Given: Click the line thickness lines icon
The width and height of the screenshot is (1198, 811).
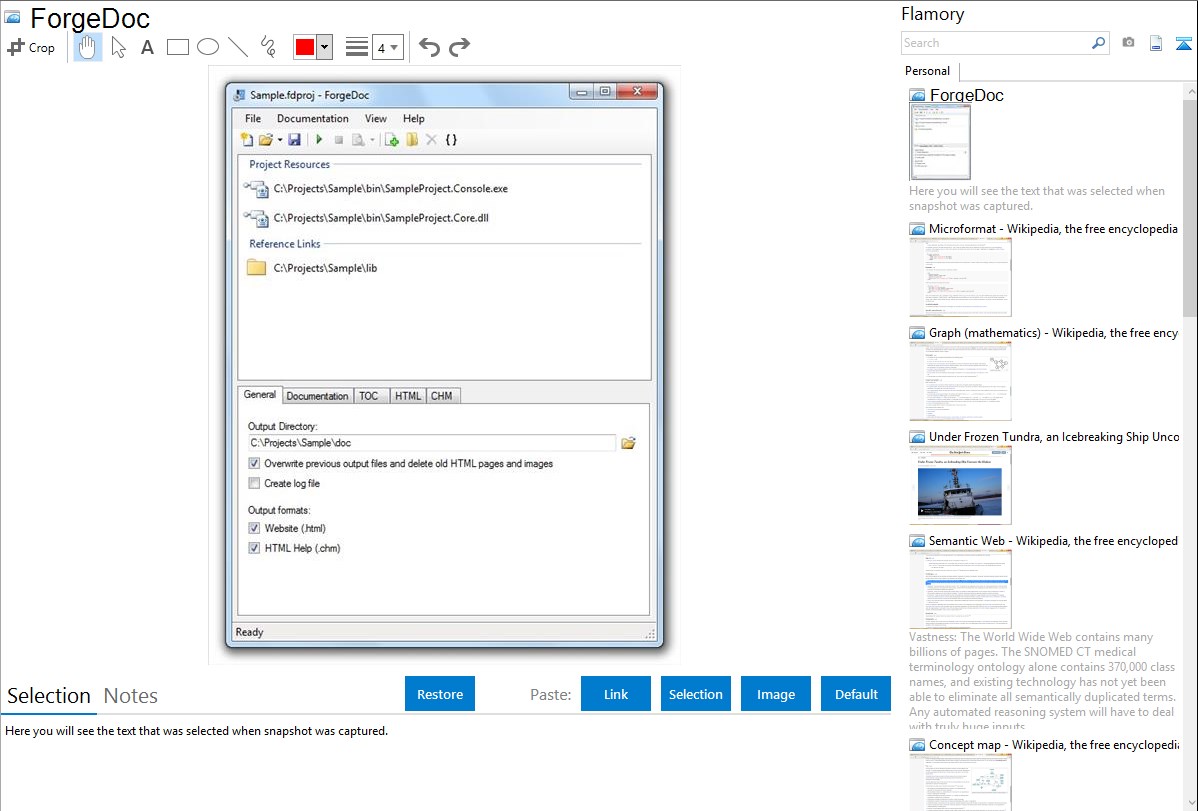Looking at the screenshot, I should (357, 47).
